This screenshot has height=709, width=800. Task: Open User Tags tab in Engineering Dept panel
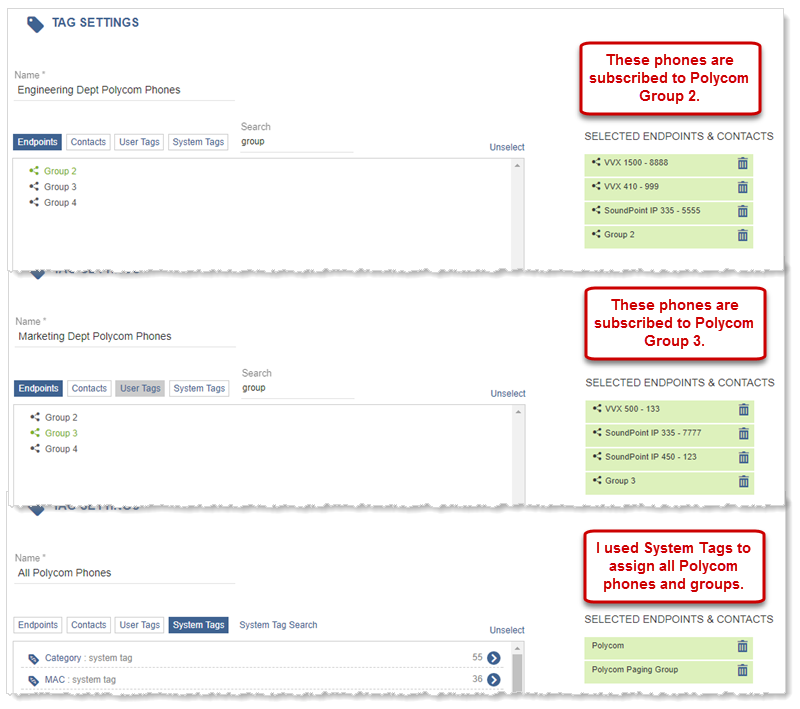coord(139,142)
